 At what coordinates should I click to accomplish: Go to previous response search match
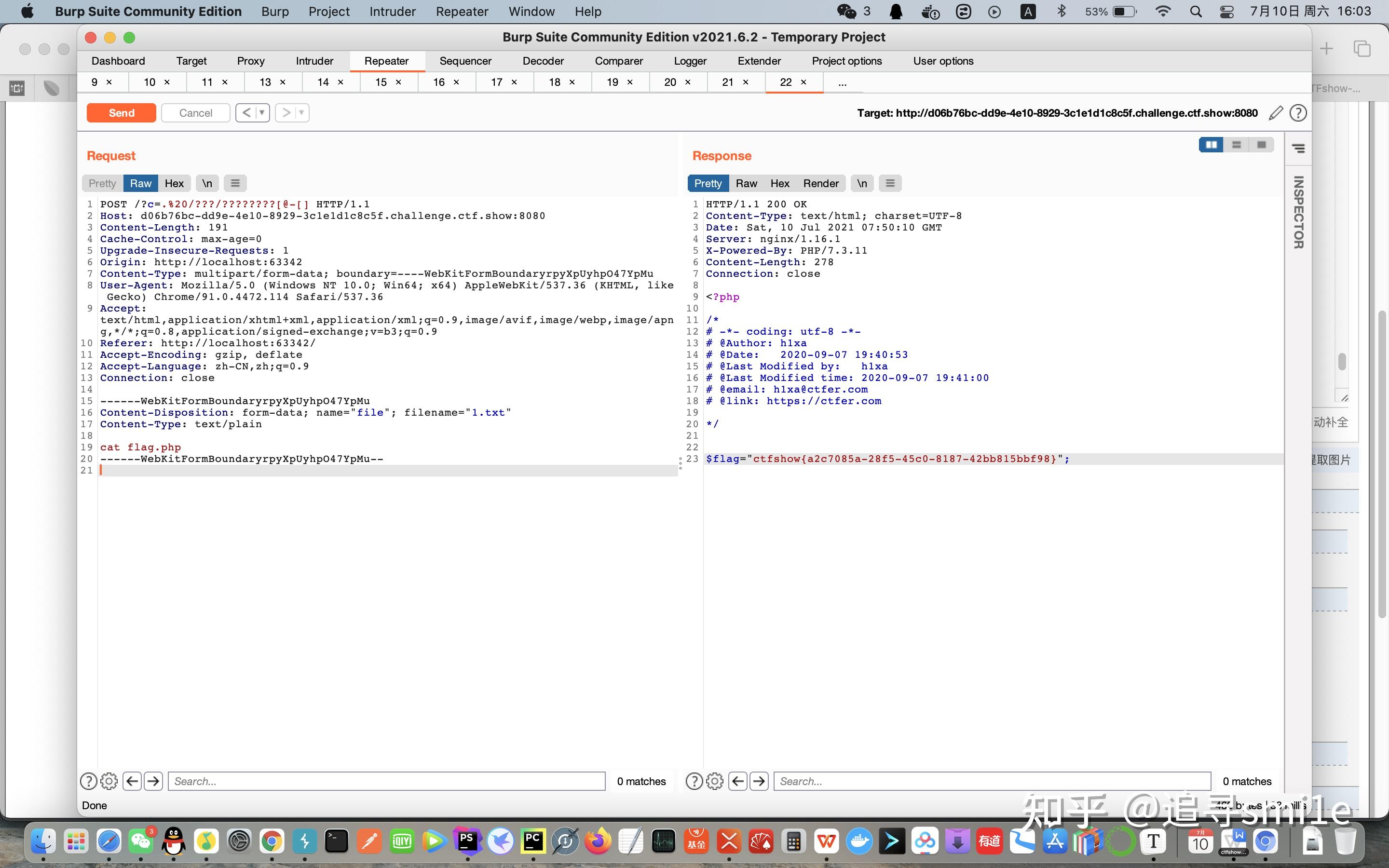[738, 781]
